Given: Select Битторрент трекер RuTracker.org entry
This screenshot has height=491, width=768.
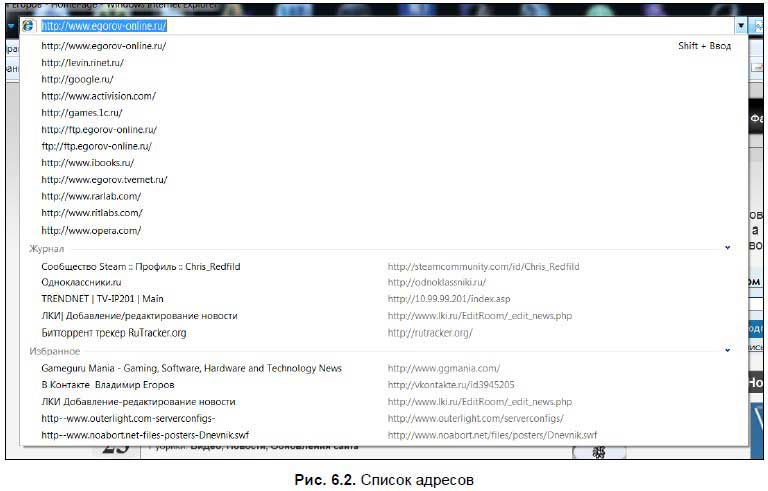Looking at the screenshot, I should tap(113, 333).
